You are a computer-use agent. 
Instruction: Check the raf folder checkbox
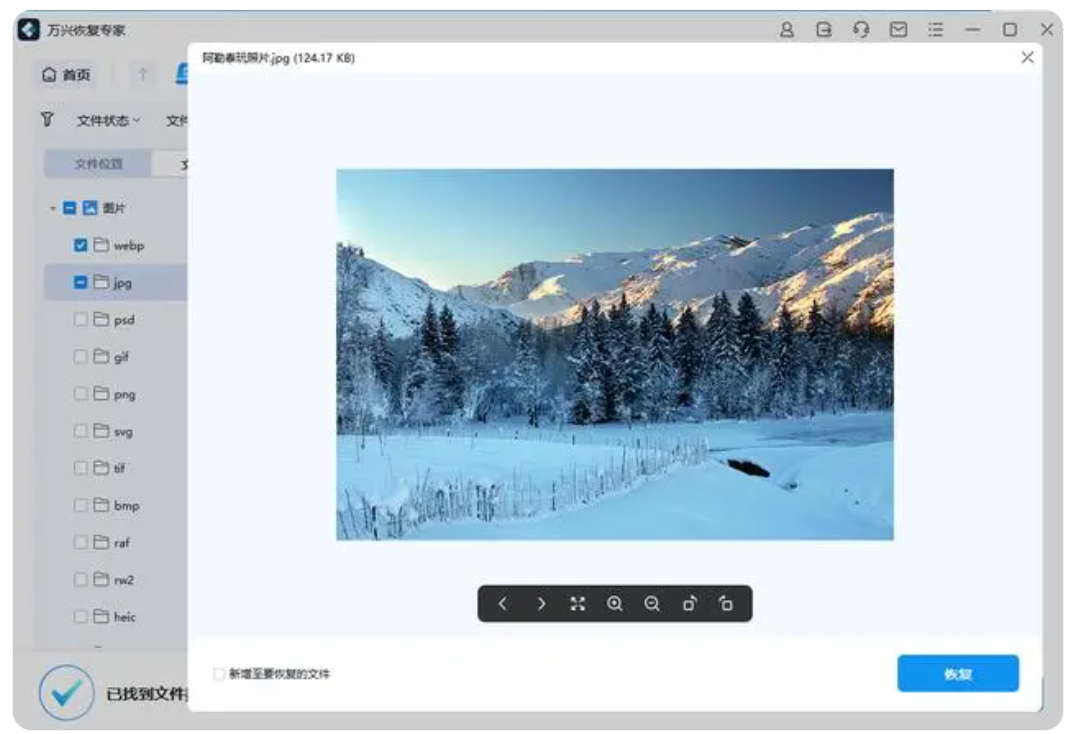pyautogui.click(x=80, y=542)
